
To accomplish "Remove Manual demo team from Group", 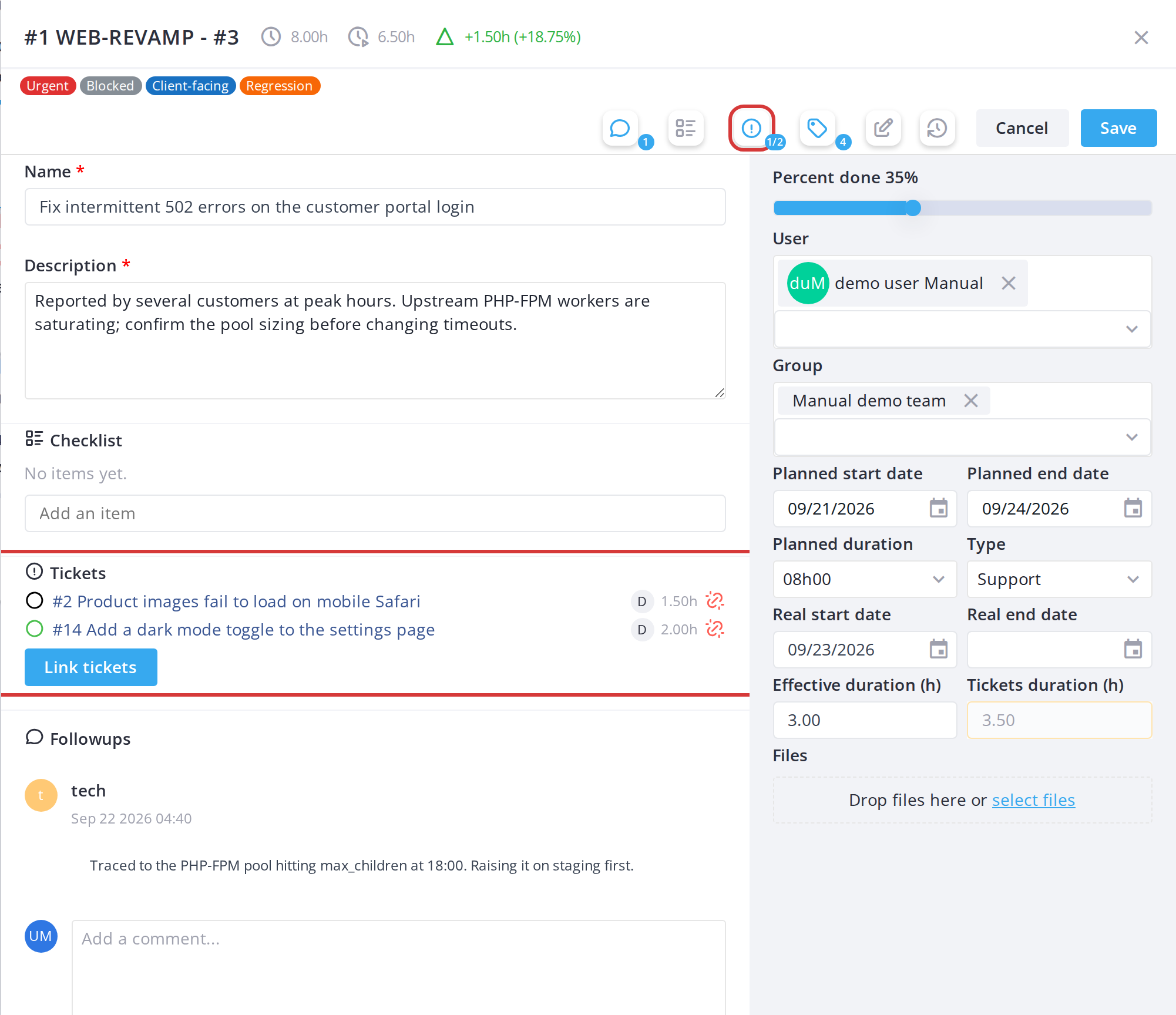I will [x=971, y=401].
